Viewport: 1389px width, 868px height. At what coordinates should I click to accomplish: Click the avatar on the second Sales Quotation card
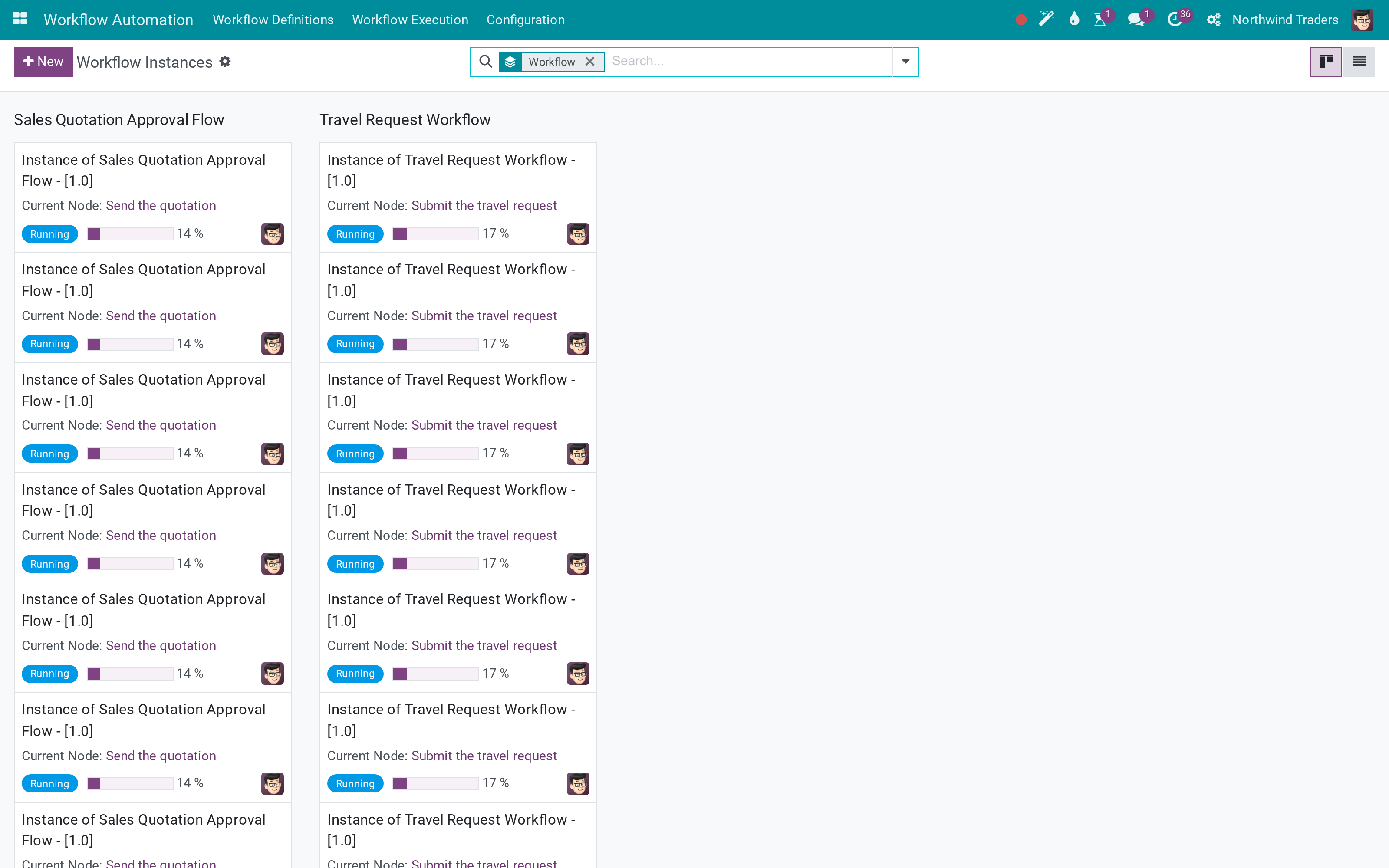coord(273,344)
